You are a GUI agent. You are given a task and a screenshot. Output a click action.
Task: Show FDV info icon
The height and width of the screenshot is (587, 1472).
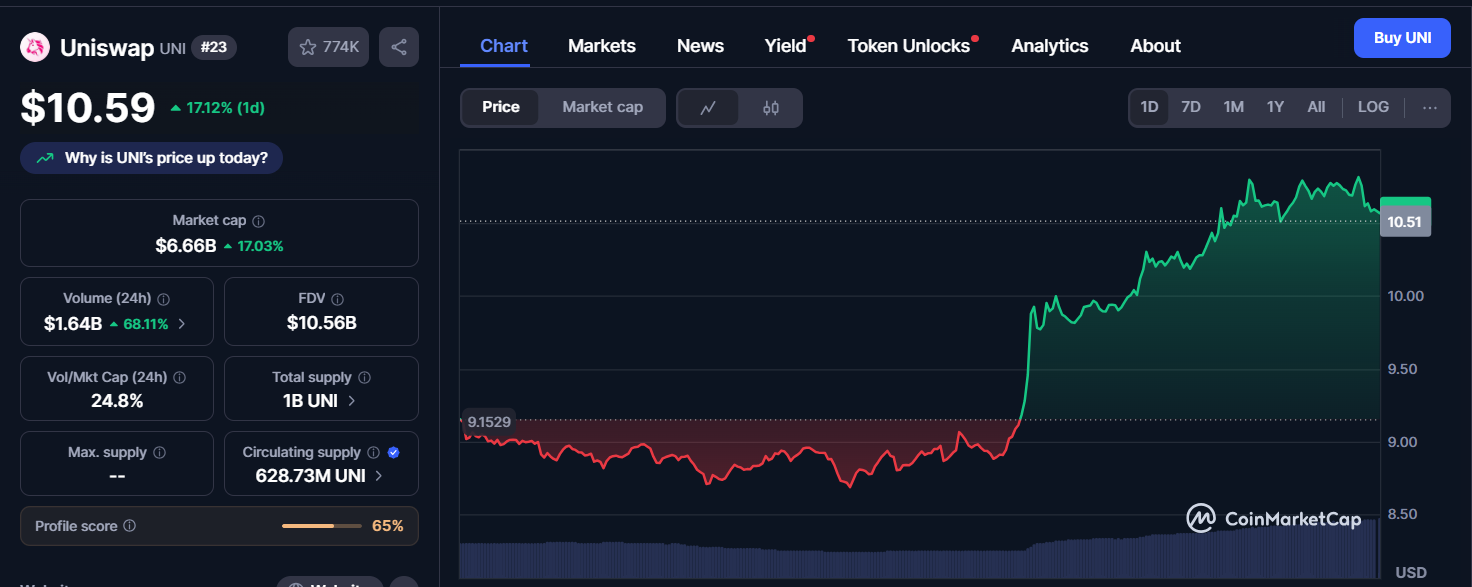[338, 299]
